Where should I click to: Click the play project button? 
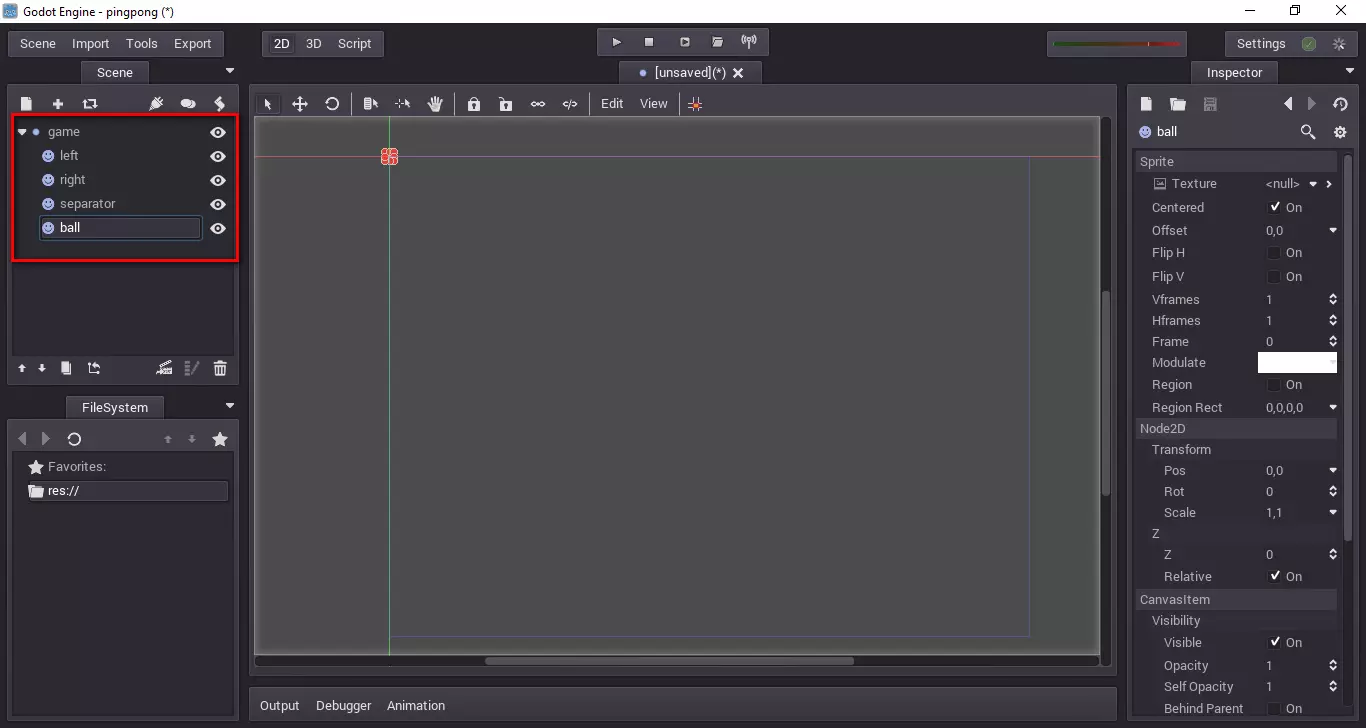[616, 42]
